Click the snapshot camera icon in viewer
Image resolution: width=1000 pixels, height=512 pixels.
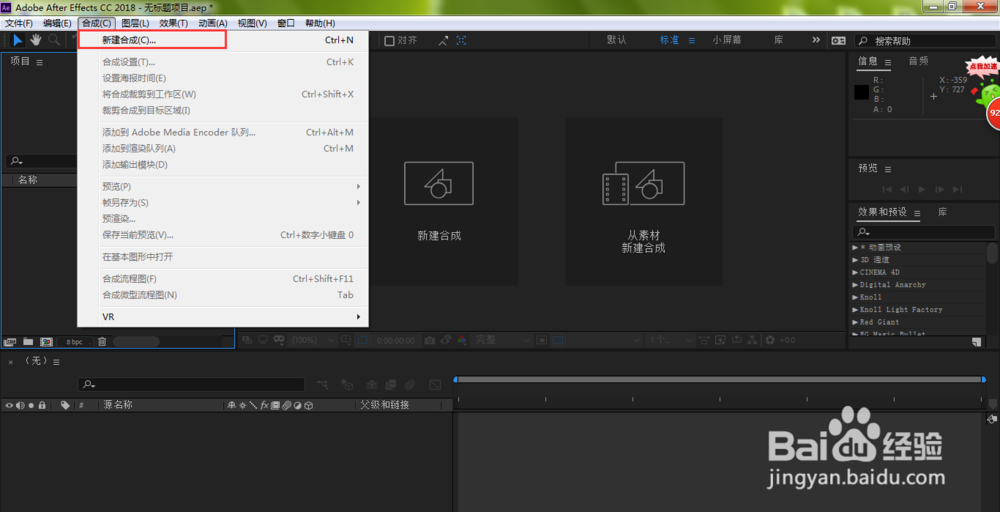(x=430, y=340)
